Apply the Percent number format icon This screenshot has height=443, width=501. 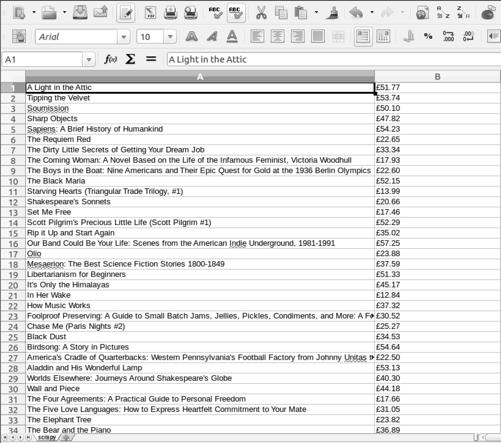428,36
